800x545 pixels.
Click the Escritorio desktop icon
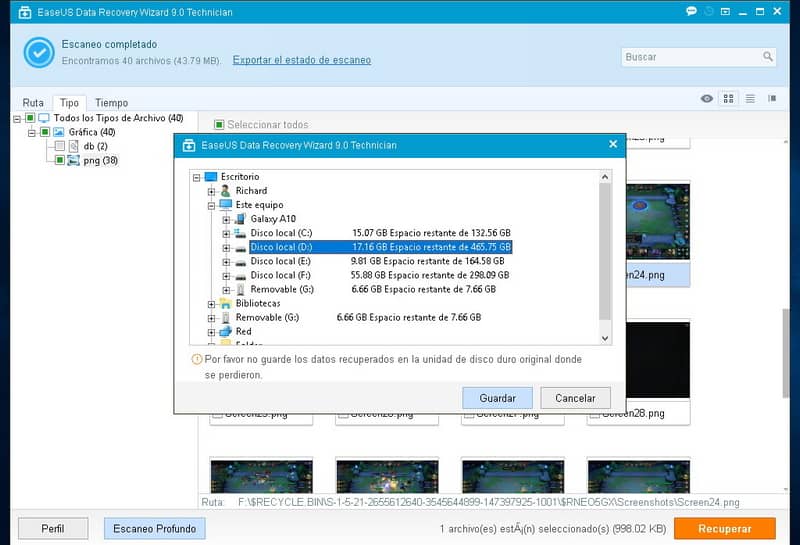(x=211, y=177)
